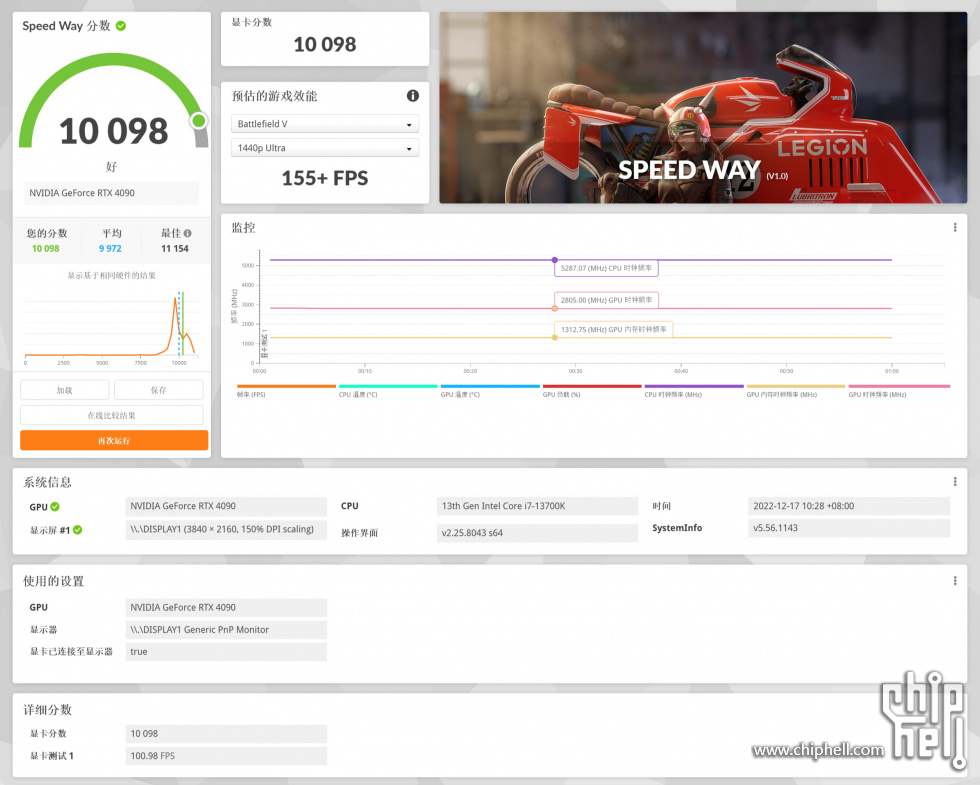Click the large 10 098 score inside the gauge
The width and height of the screenshot is (980, 785).
pyautogui.click(x=114, y=131)
